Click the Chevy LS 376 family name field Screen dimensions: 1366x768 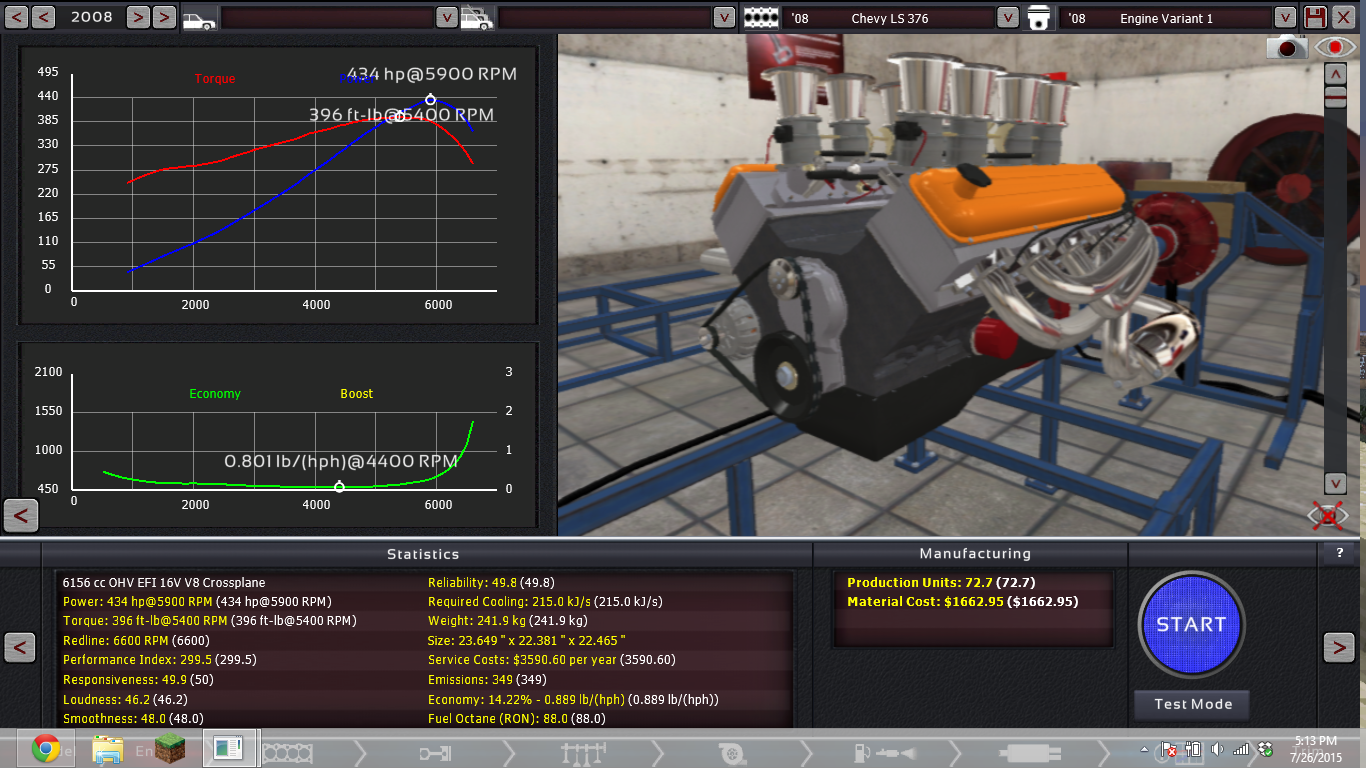(890, 18)
